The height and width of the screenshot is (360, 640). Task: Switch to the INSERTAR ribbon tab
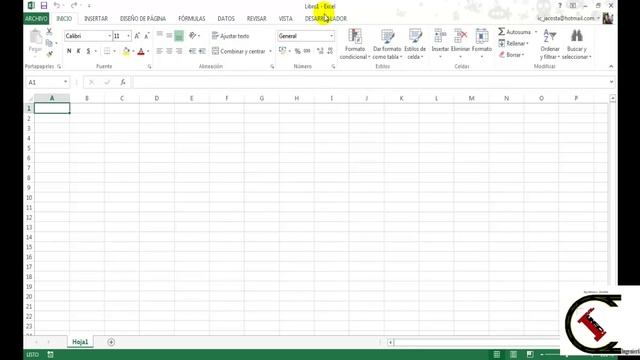pyautogui.click(x=96, y=18)
